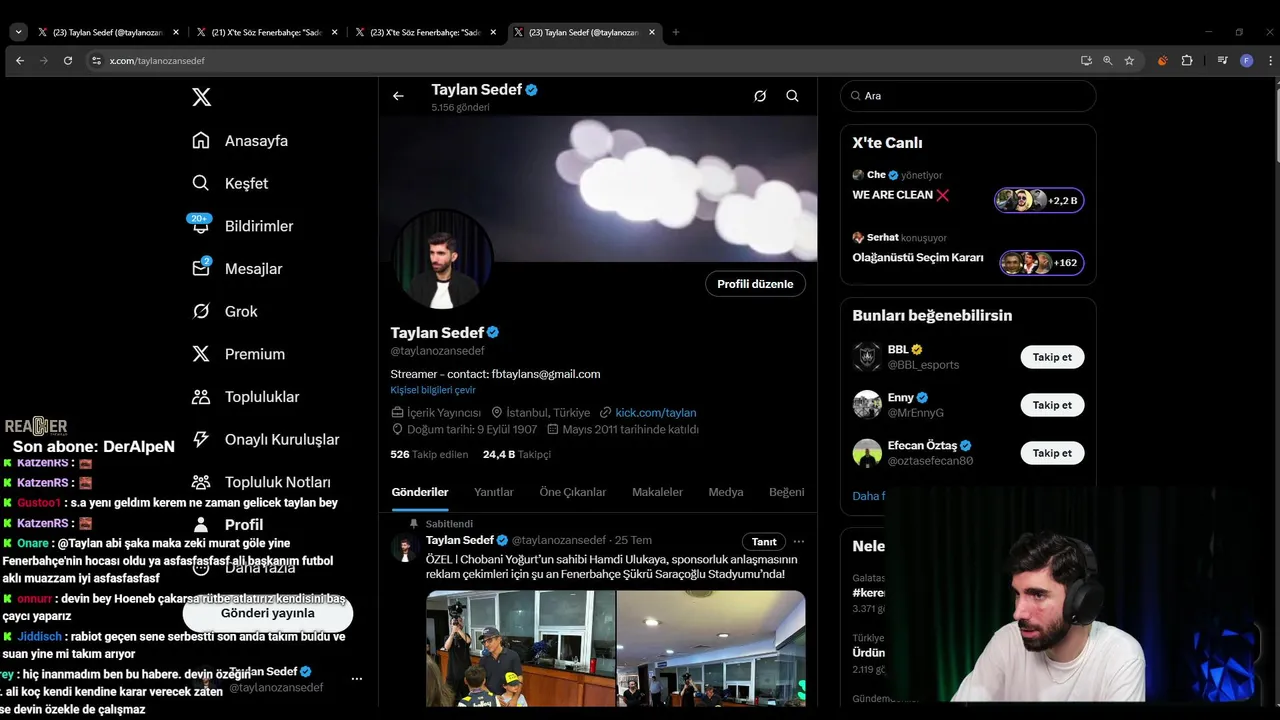
Task: Follow Enny with Takip et button
Action: point(1052,405)
